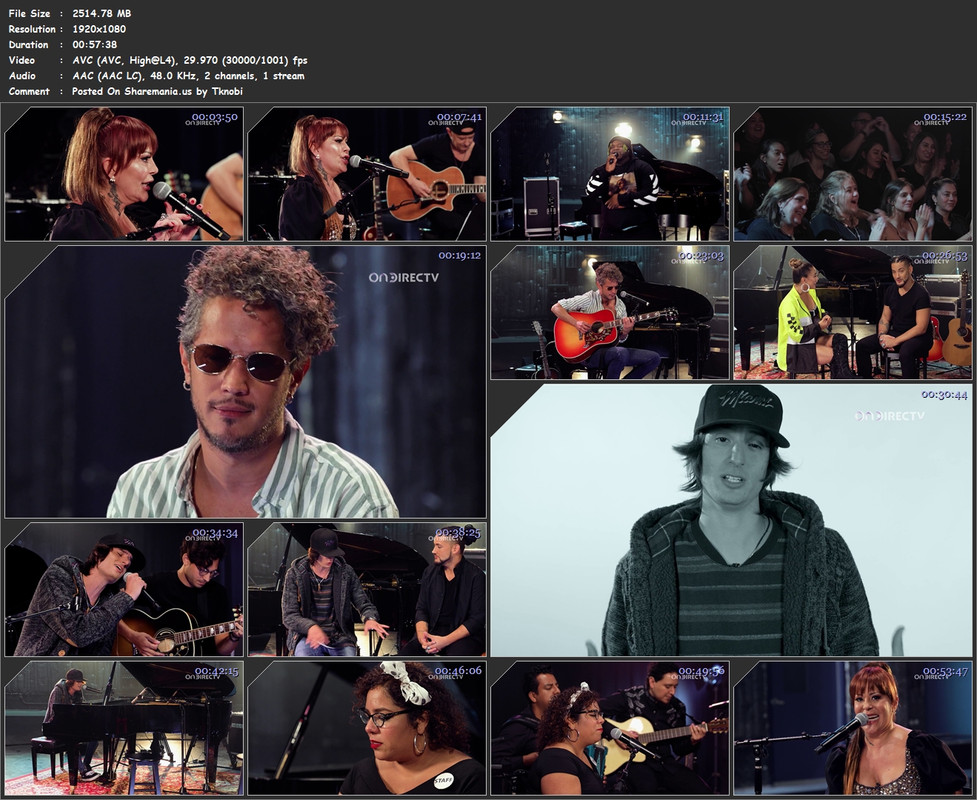Image resolution: width=977 pixels, height=800 pixels.
Task: Click the resolution value 1920x1080
Action: [99, 29]
